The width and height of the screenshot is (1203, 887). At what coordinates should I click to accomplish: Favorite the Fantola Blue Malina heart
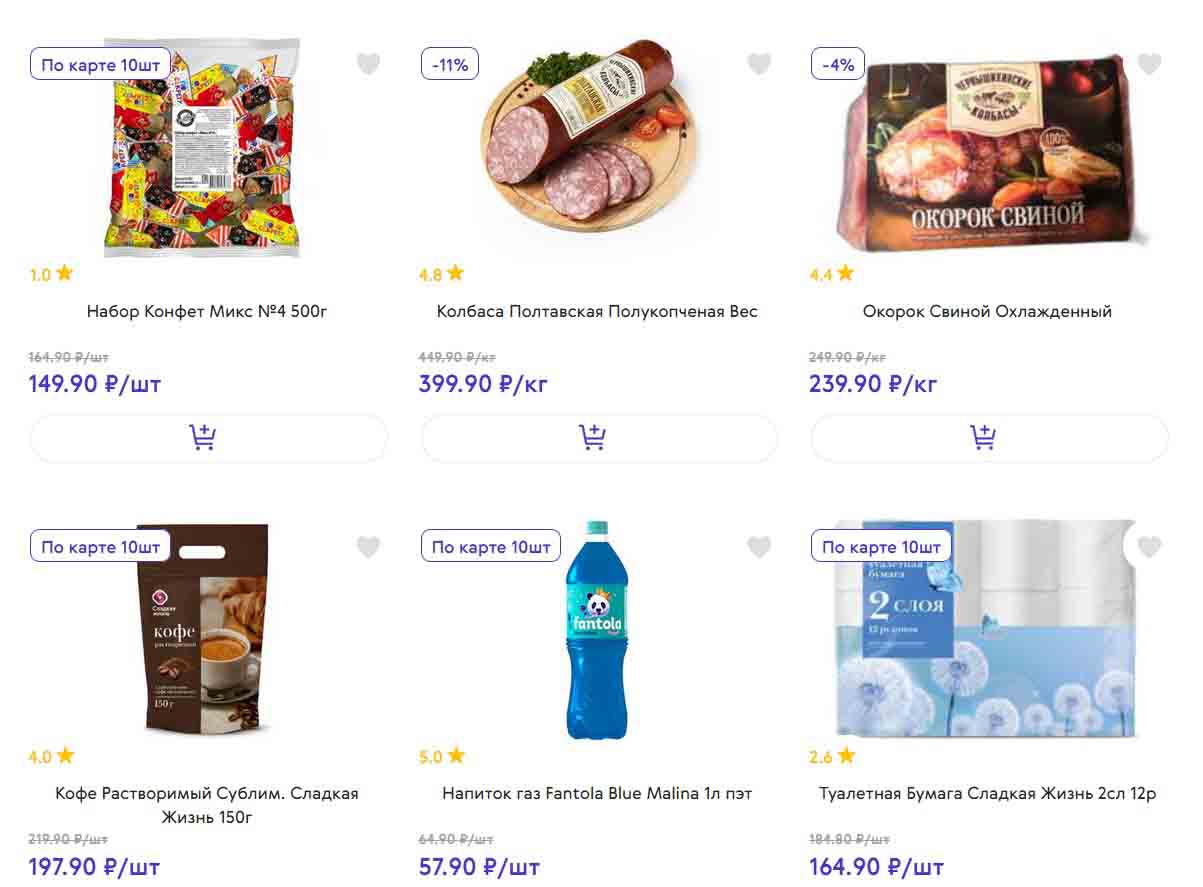pos(759,547)
